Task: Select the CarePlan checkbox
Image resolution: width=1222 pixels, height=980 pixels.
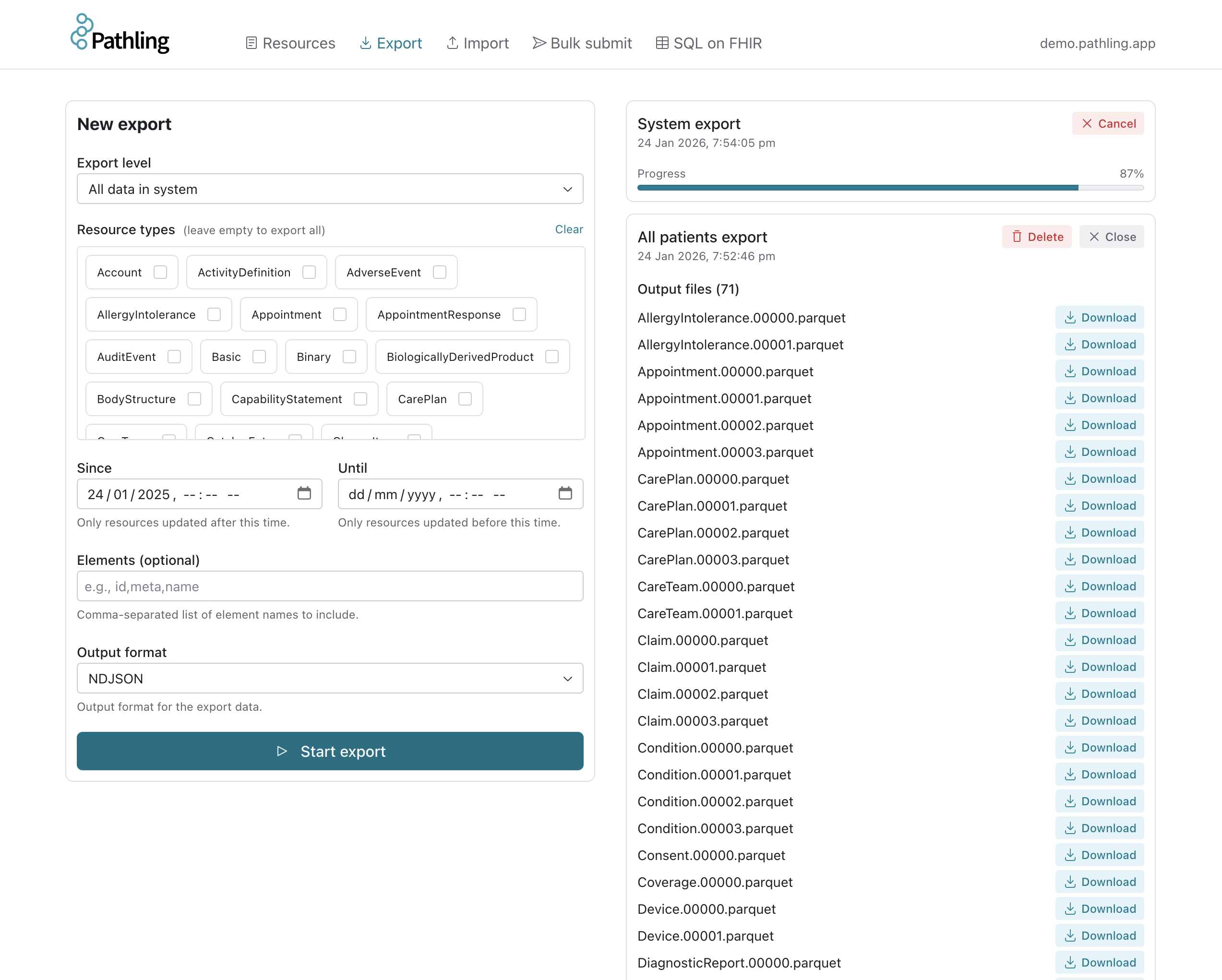Action: (466, 399)
